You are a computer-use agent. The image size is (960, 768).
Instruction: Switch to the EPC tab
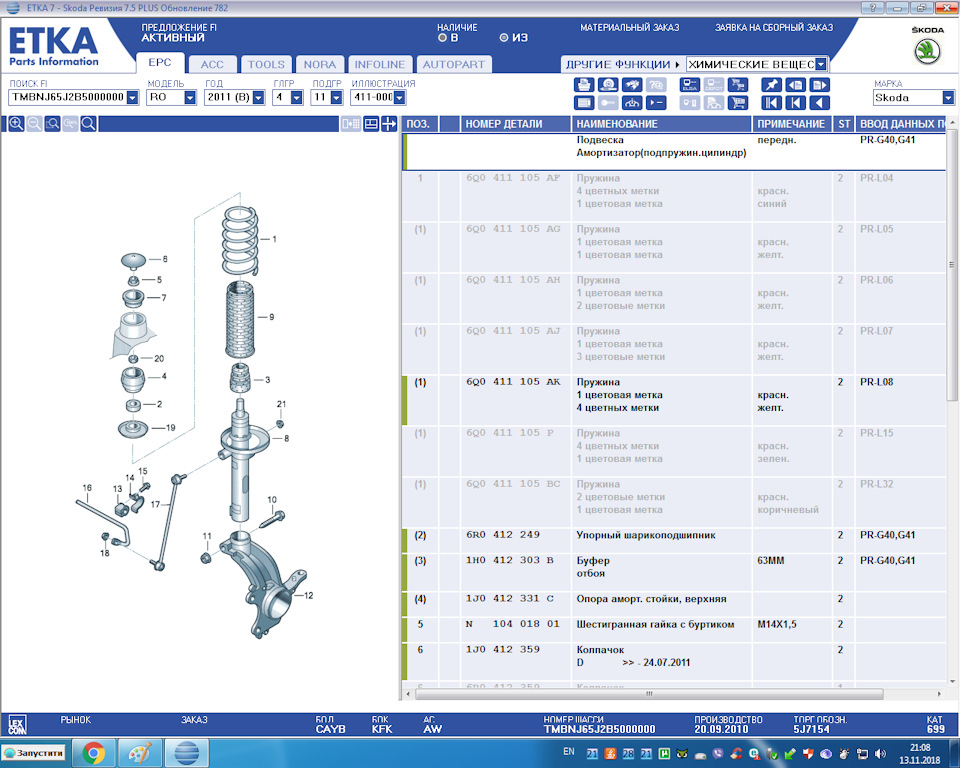click(160, 62)
